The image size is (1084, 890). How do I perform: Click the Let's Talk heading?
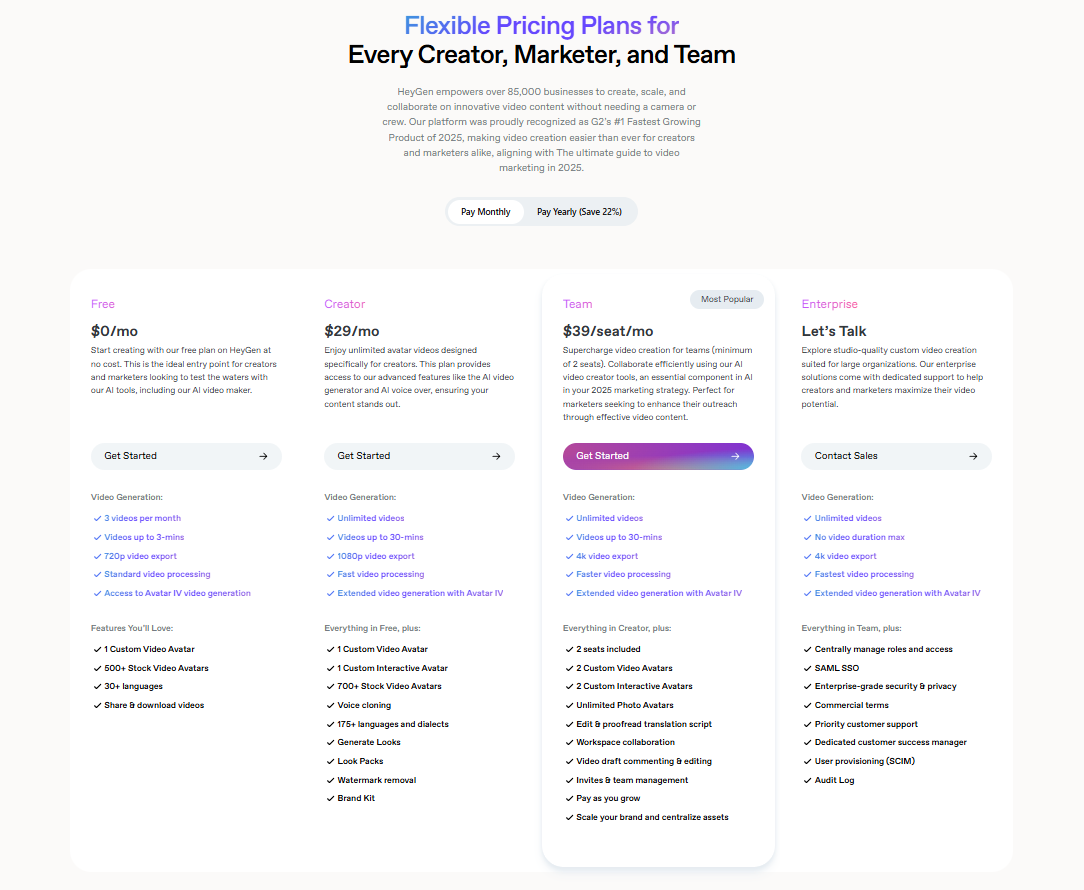[834, 331]
